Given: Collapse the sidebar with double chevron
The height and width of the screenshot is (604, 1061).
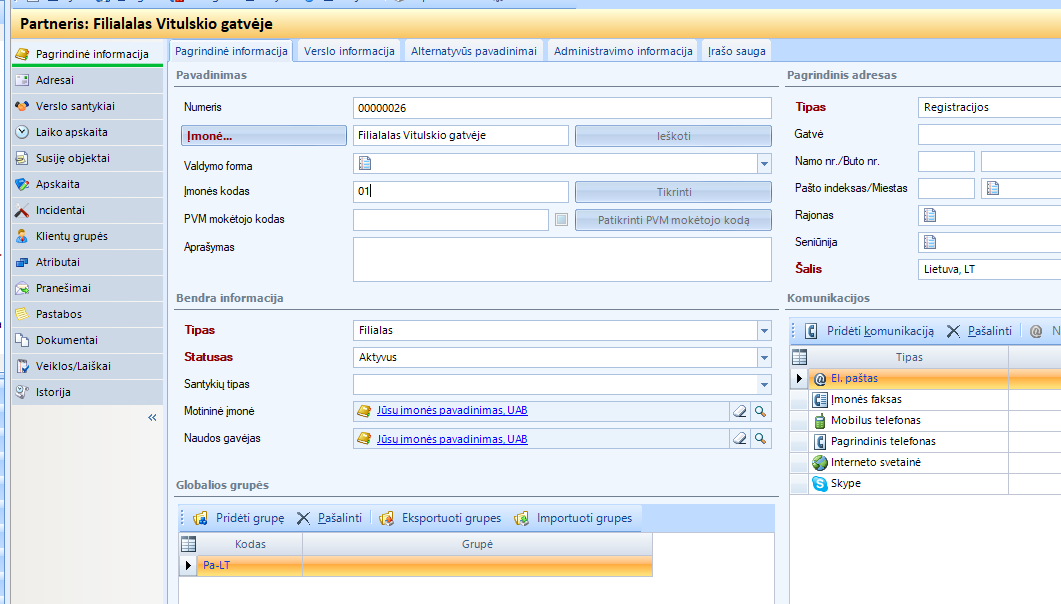Looking at the screenshot, I should [x=153, y=417].
